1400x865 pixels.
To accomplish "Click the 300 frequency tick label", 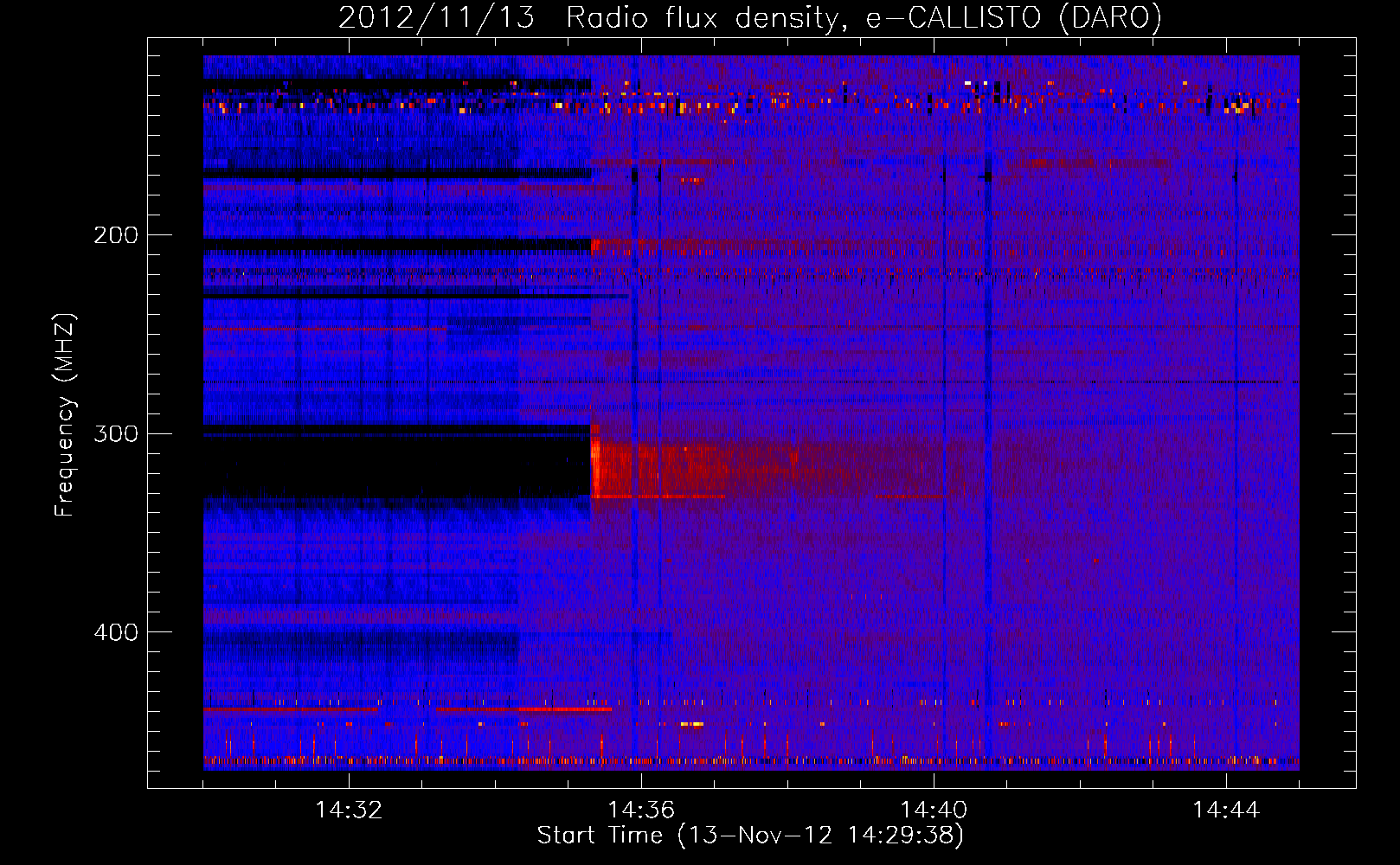I will (116, 433).
